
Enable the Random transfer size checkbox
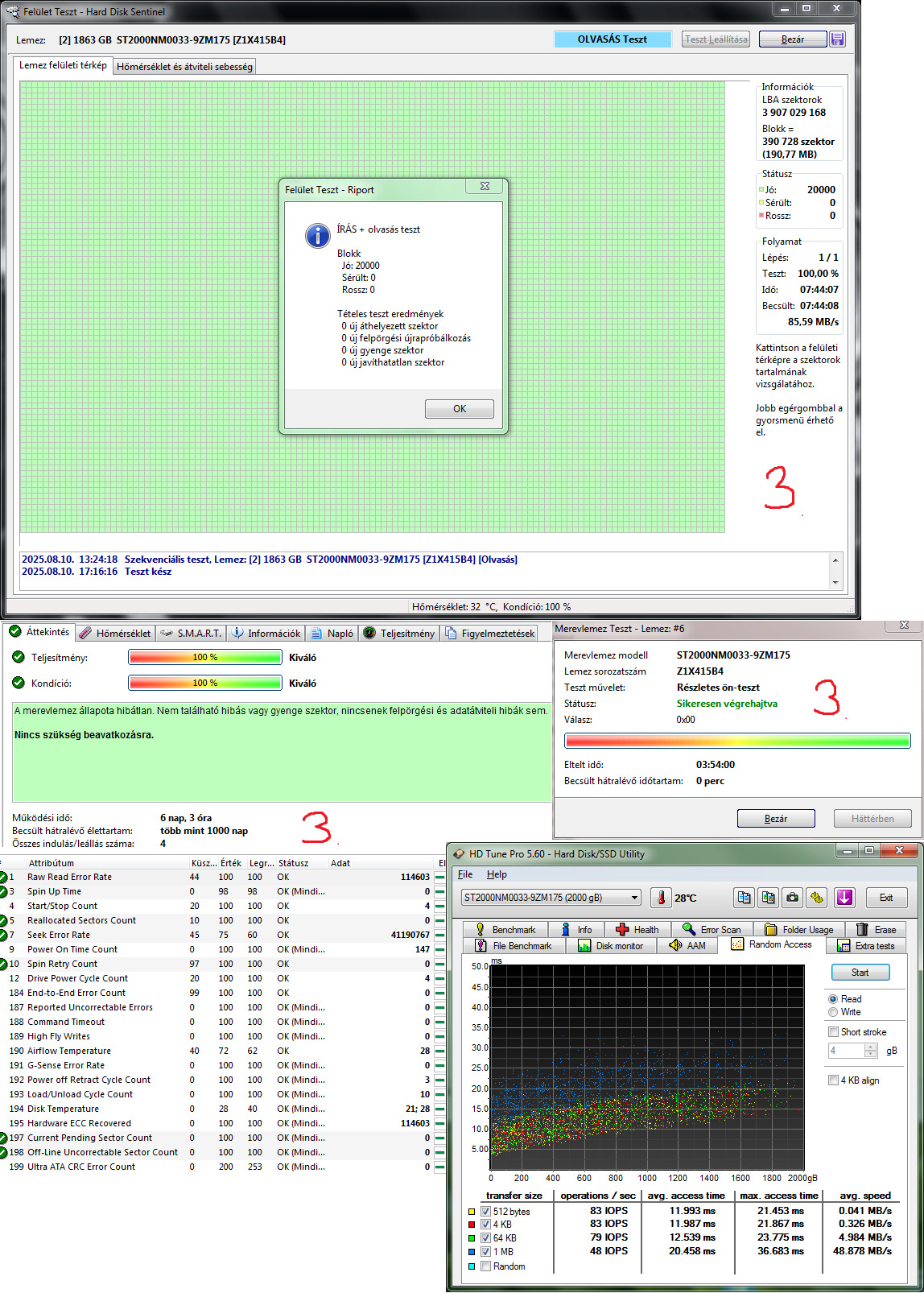tap(485, 1266)
